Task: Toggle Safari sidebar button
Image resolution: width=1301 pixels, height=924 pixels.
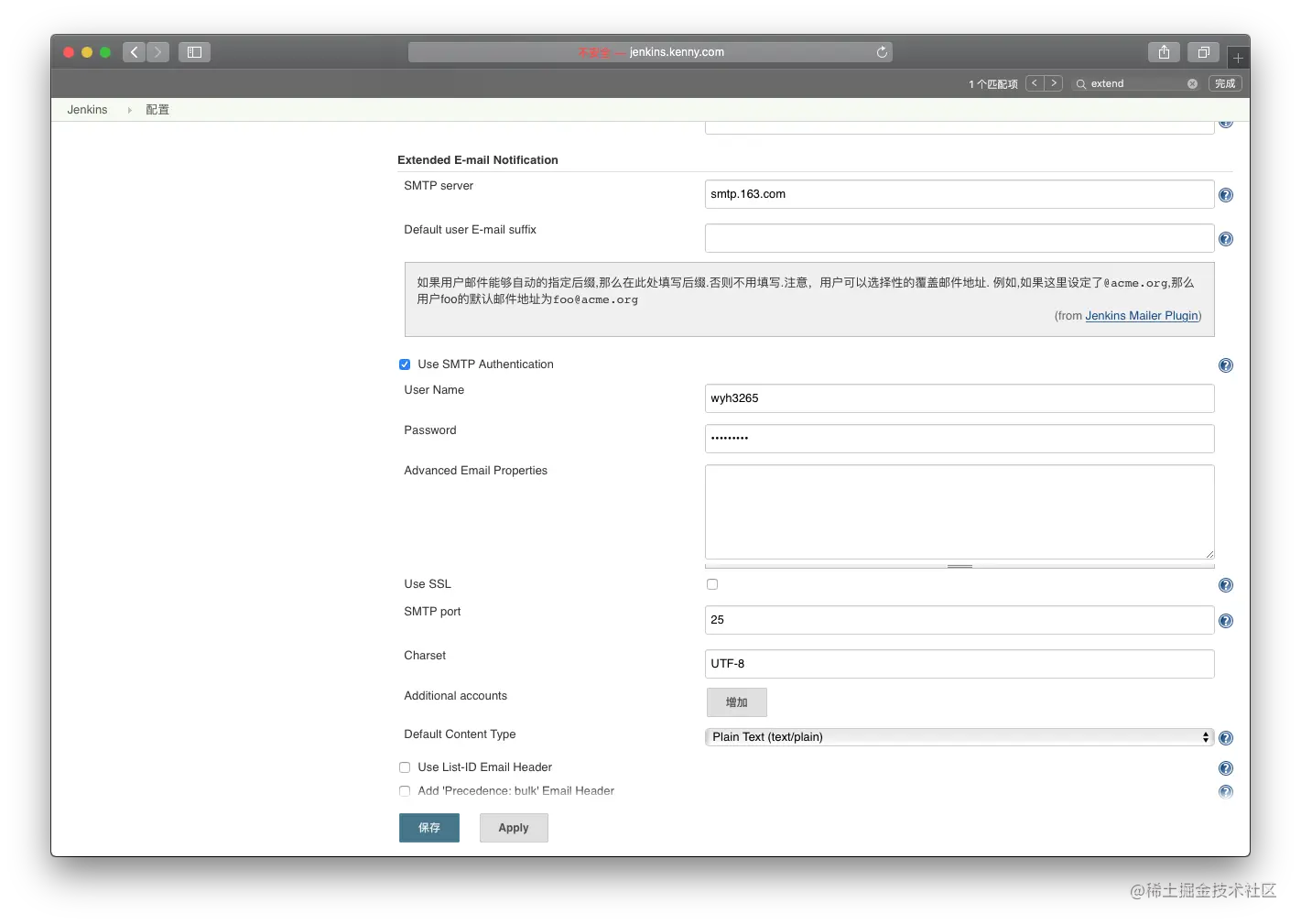Action: point(194,52)
